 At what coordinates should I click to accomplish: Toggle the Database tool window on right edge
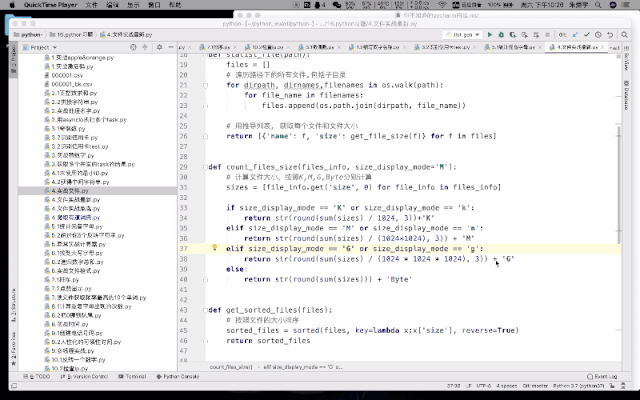pos(626,95)
